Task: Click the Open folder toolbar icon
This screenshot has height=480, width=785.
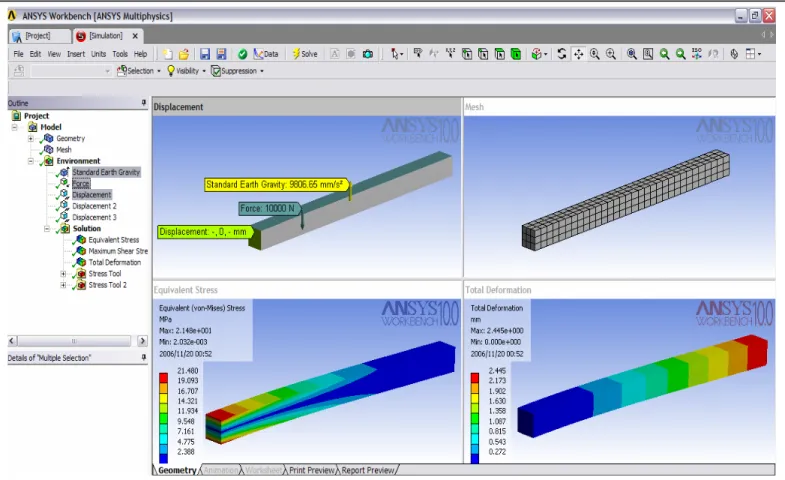Action: click(184, 54)
